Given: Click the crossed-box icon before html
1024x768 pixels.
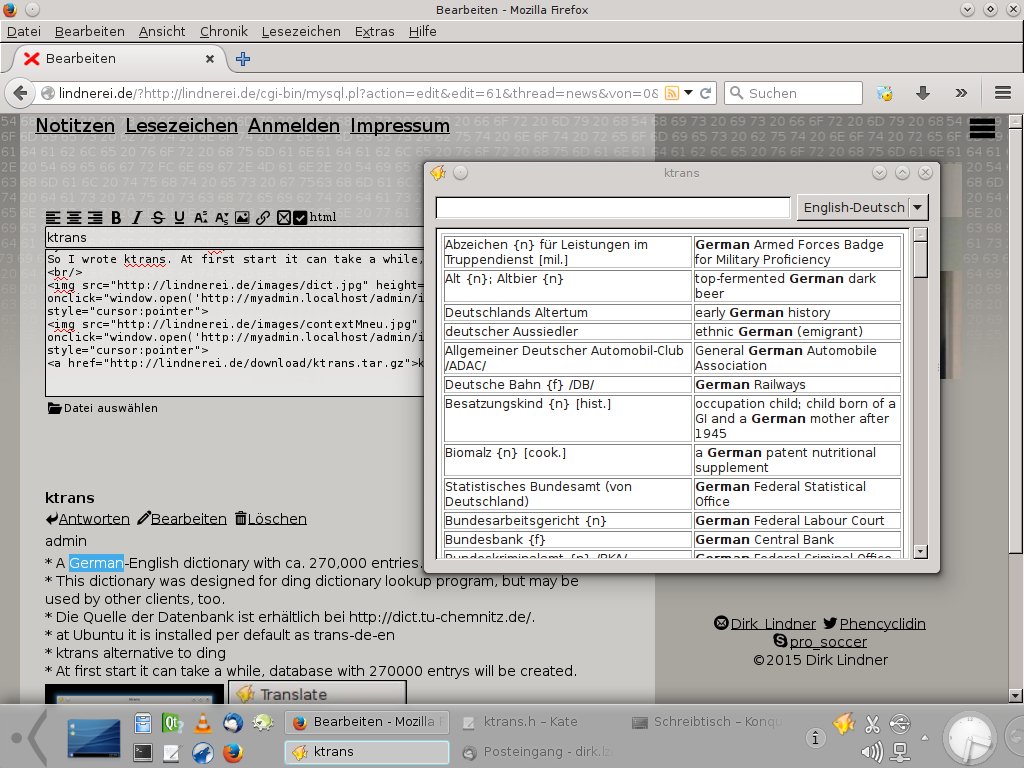Looking at the screenshot, I should click(x=283, y=218).
